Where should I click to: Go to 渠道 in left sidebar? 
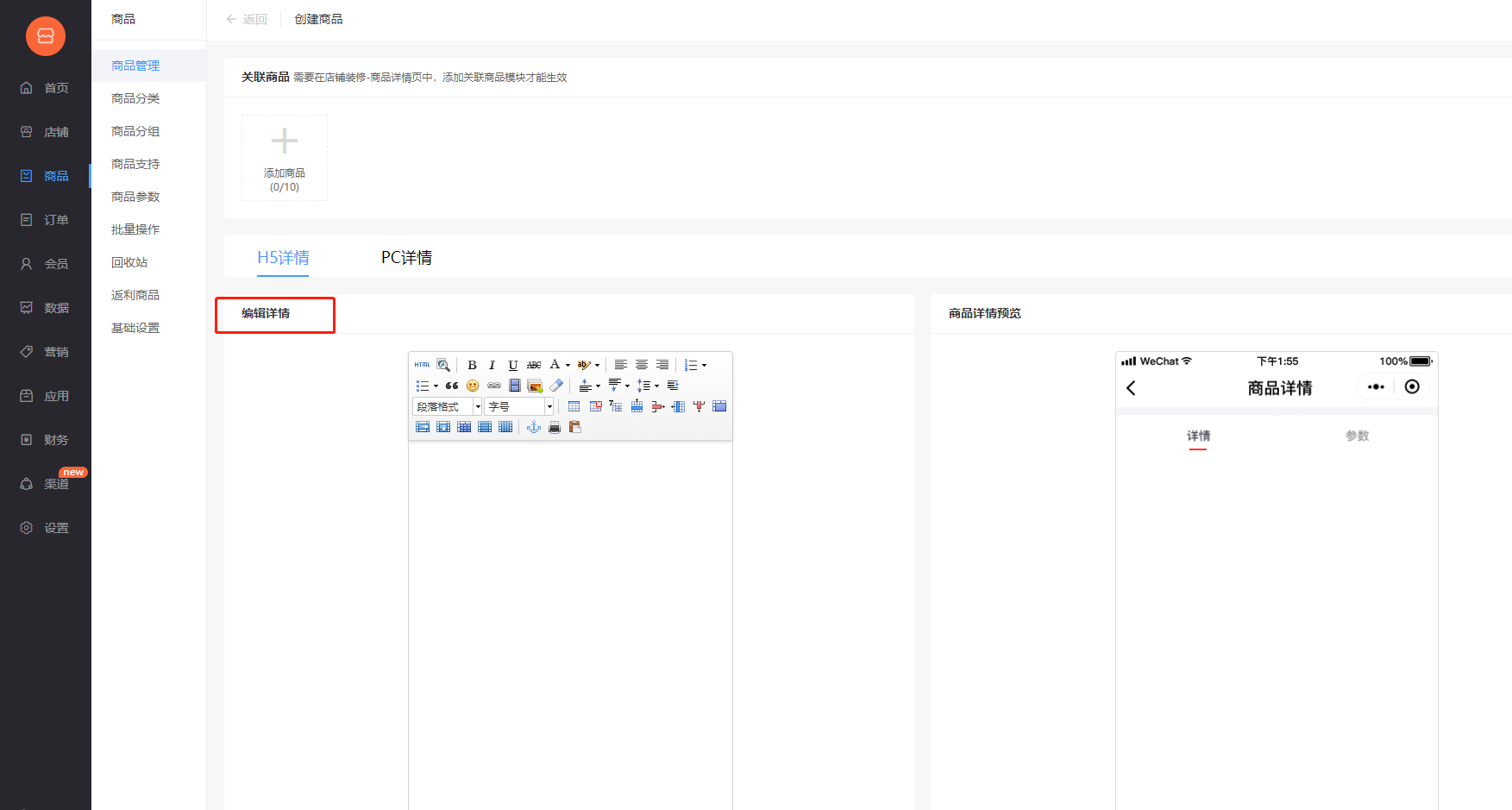pyautogui.click(x=45, y=484)
